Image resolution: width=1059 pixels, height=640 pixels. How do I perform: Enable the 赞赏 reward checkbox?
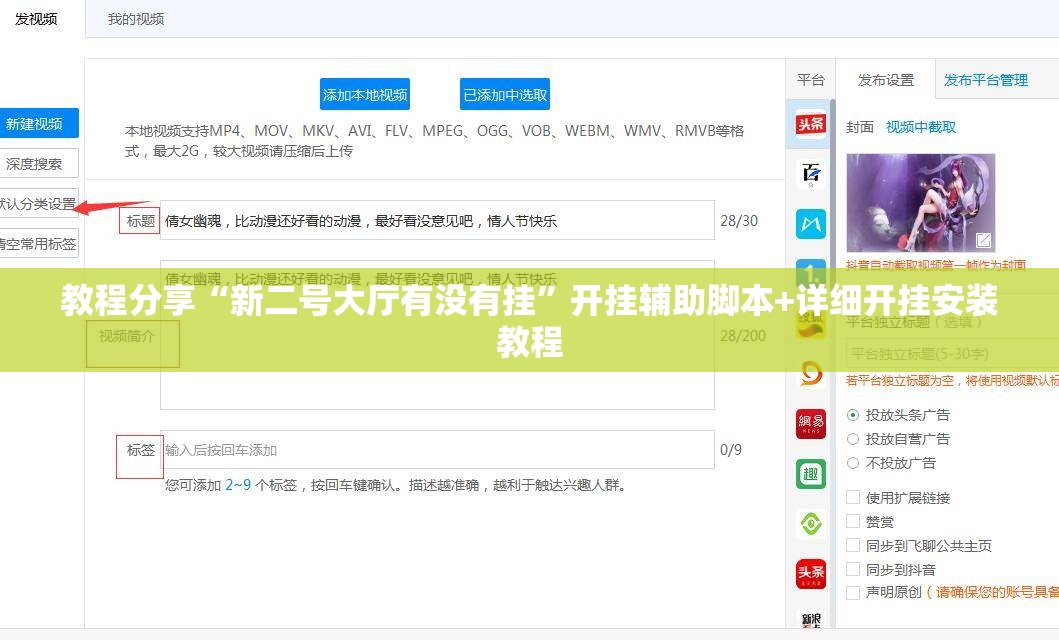853,521
